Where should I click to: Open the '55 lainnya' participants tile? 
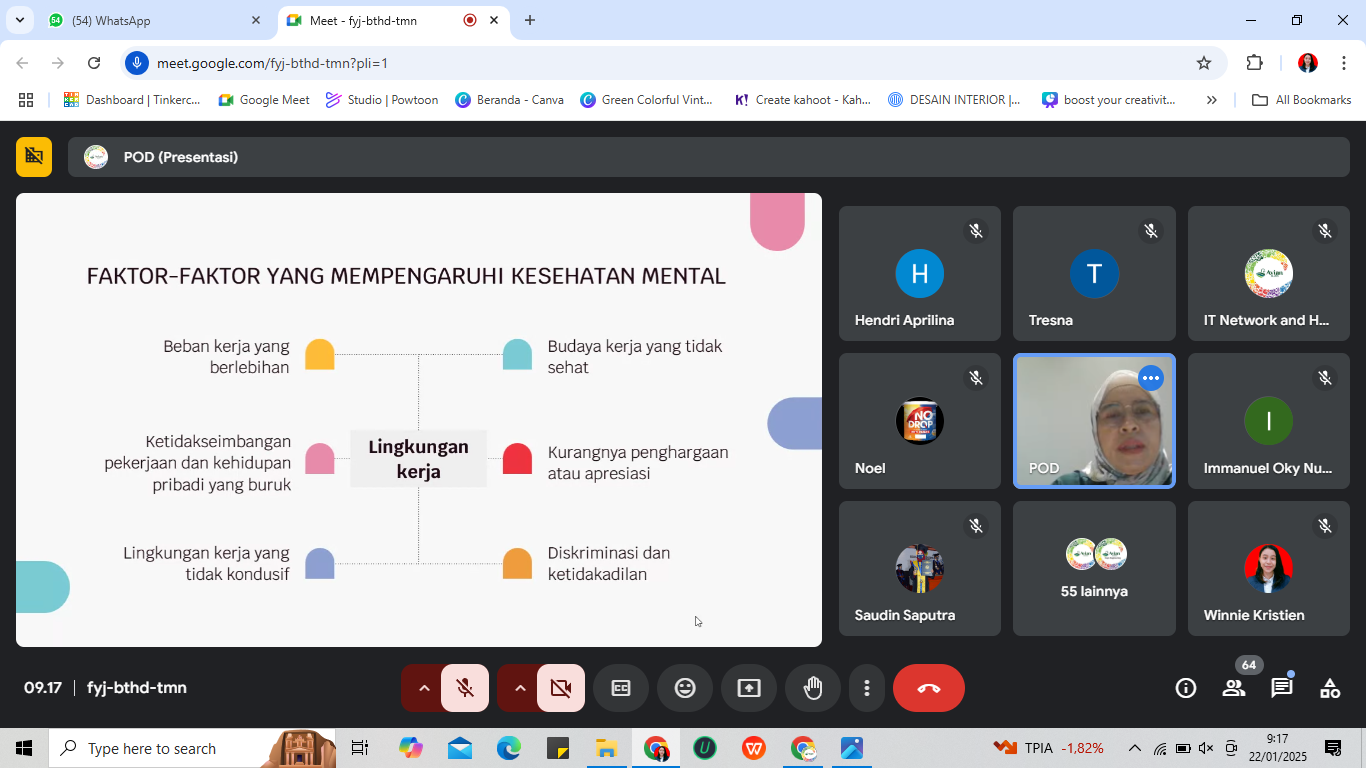coord(1094,569)
